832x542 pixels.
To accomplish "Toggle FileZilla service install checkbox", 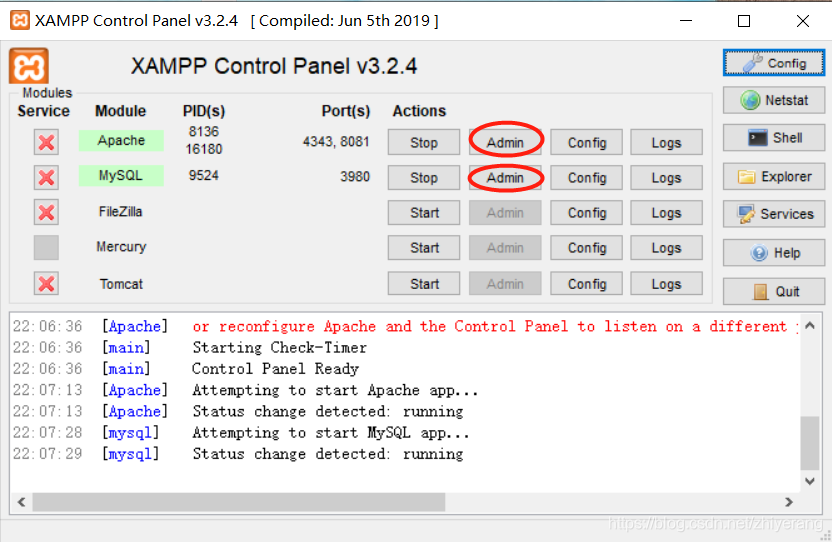I will tap(46, 212).
